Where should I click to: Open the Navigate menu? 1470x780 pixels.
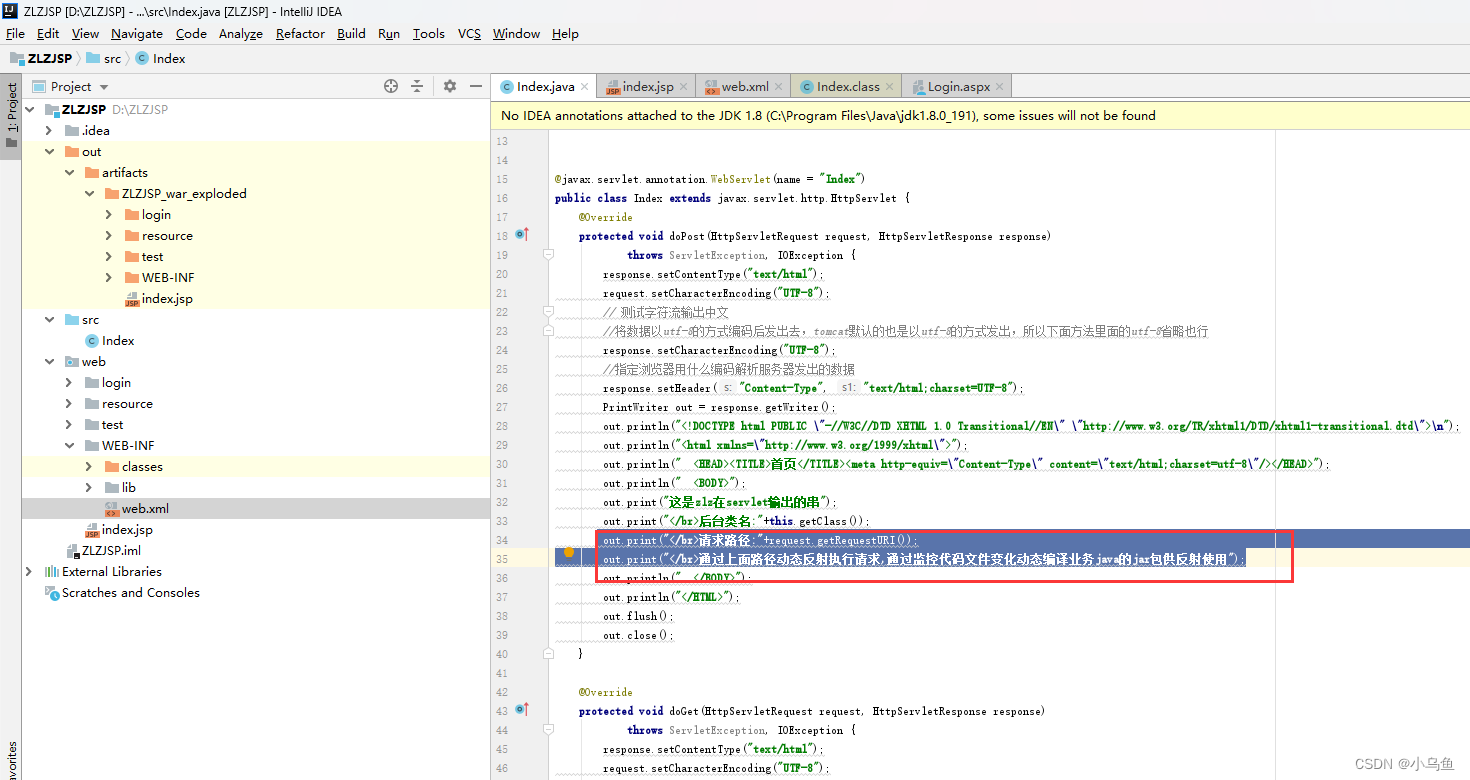pos(136,33)
